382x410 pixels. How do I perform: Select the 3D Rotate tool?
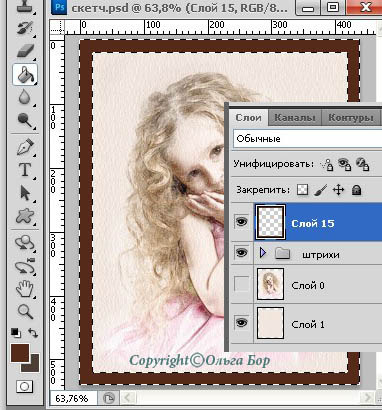25,243
